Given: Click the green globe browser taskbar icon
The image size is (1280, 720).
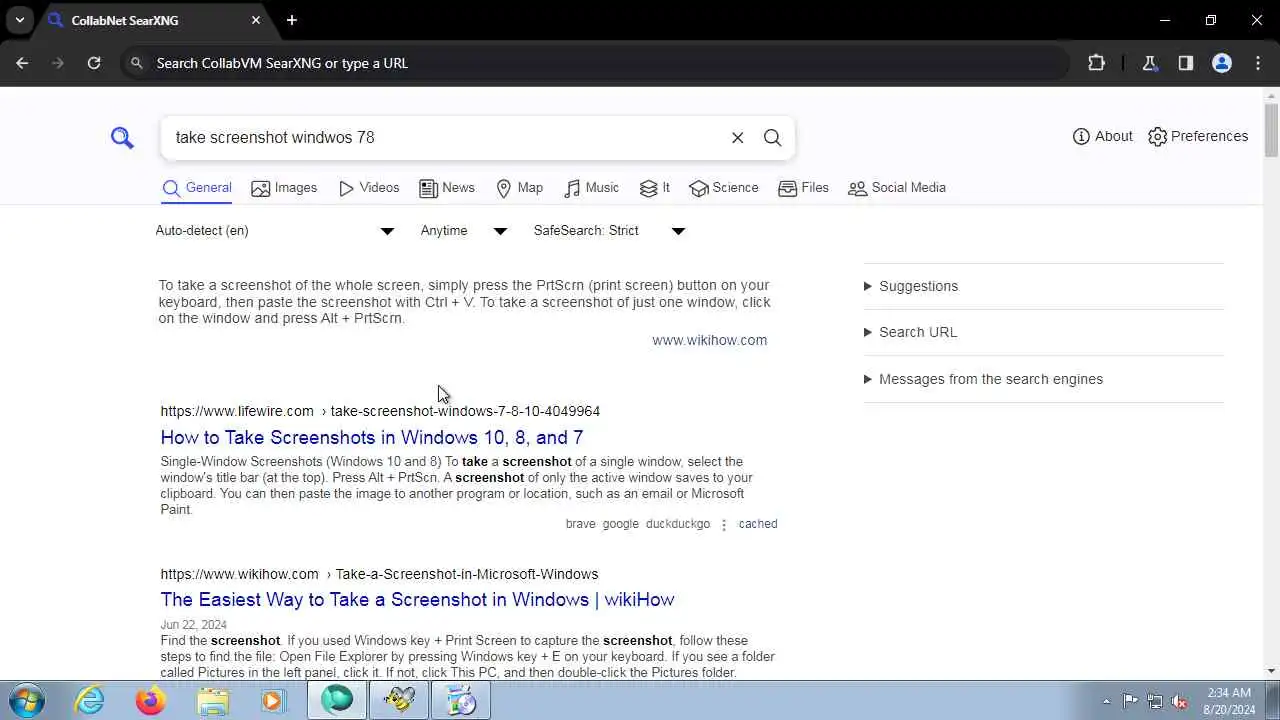Looking at the screenshot, I should pyautogui.click(x=337, y=700).
